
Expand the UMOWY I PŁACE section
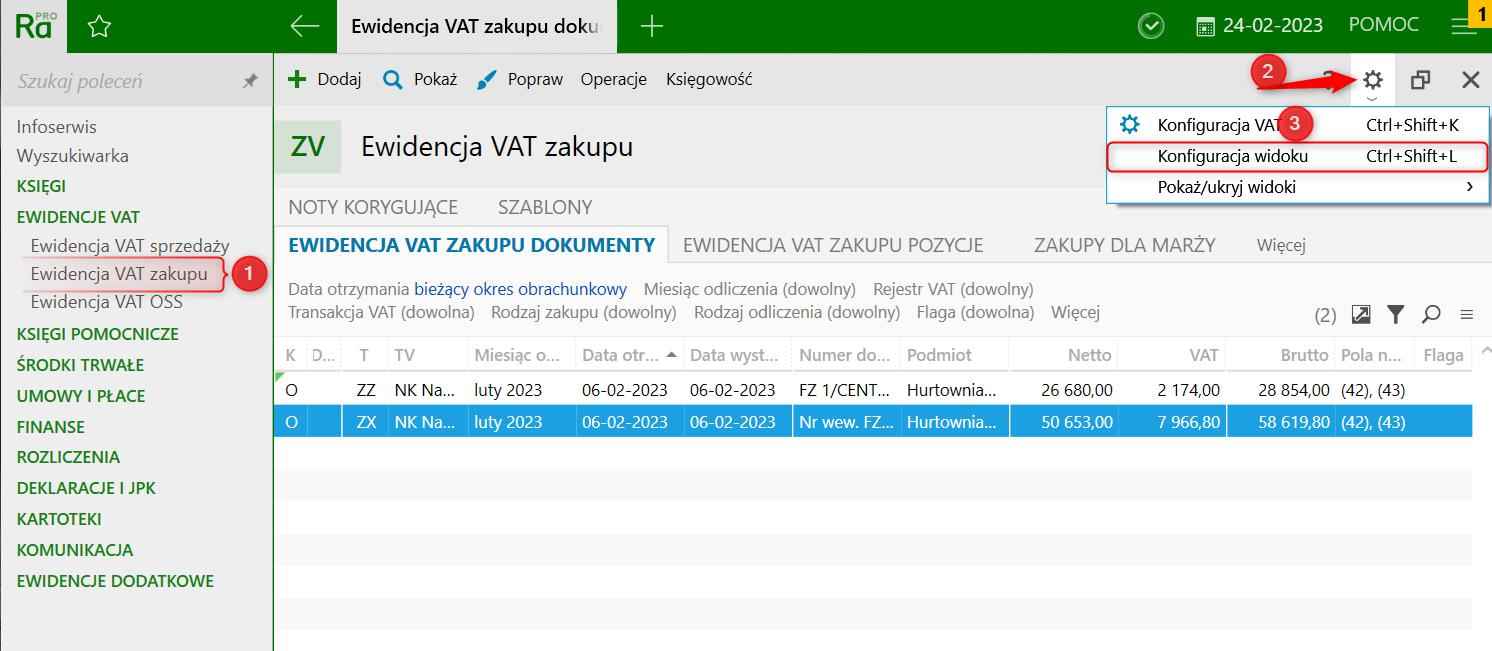coord(81,396)
